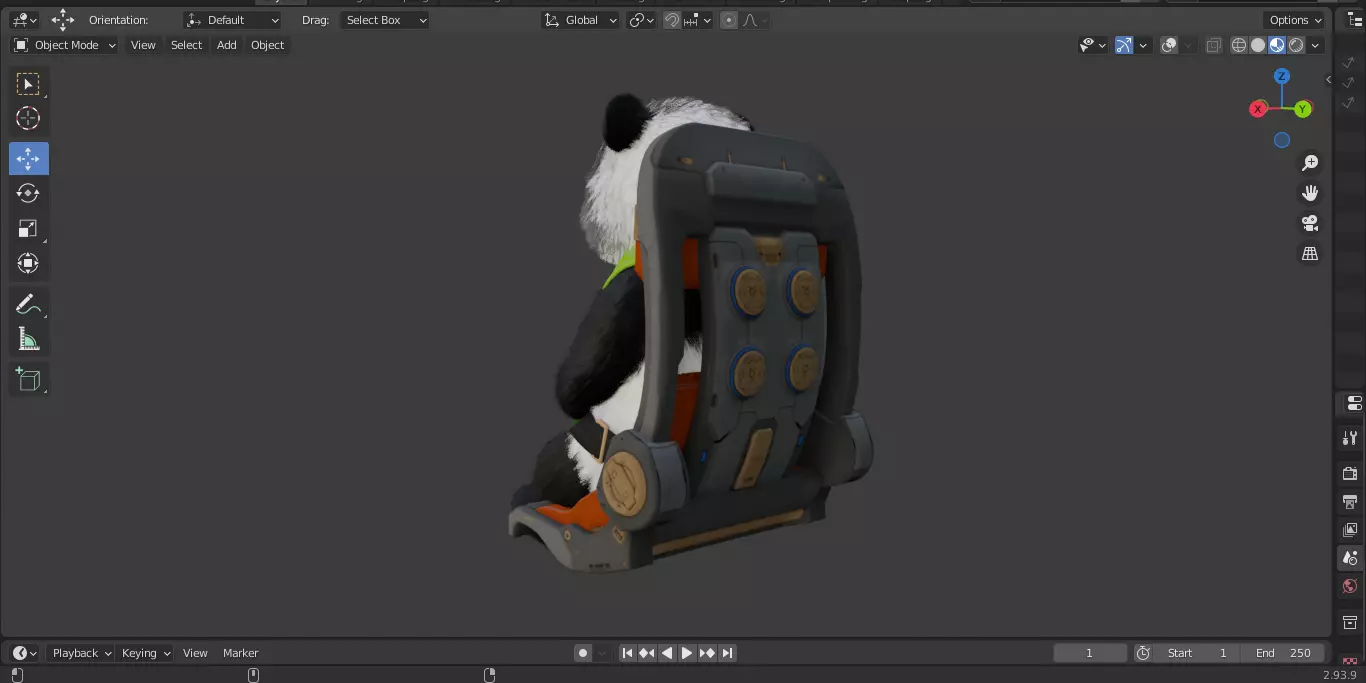Switch to wireframe viewport shading

tap(1239, 45)
